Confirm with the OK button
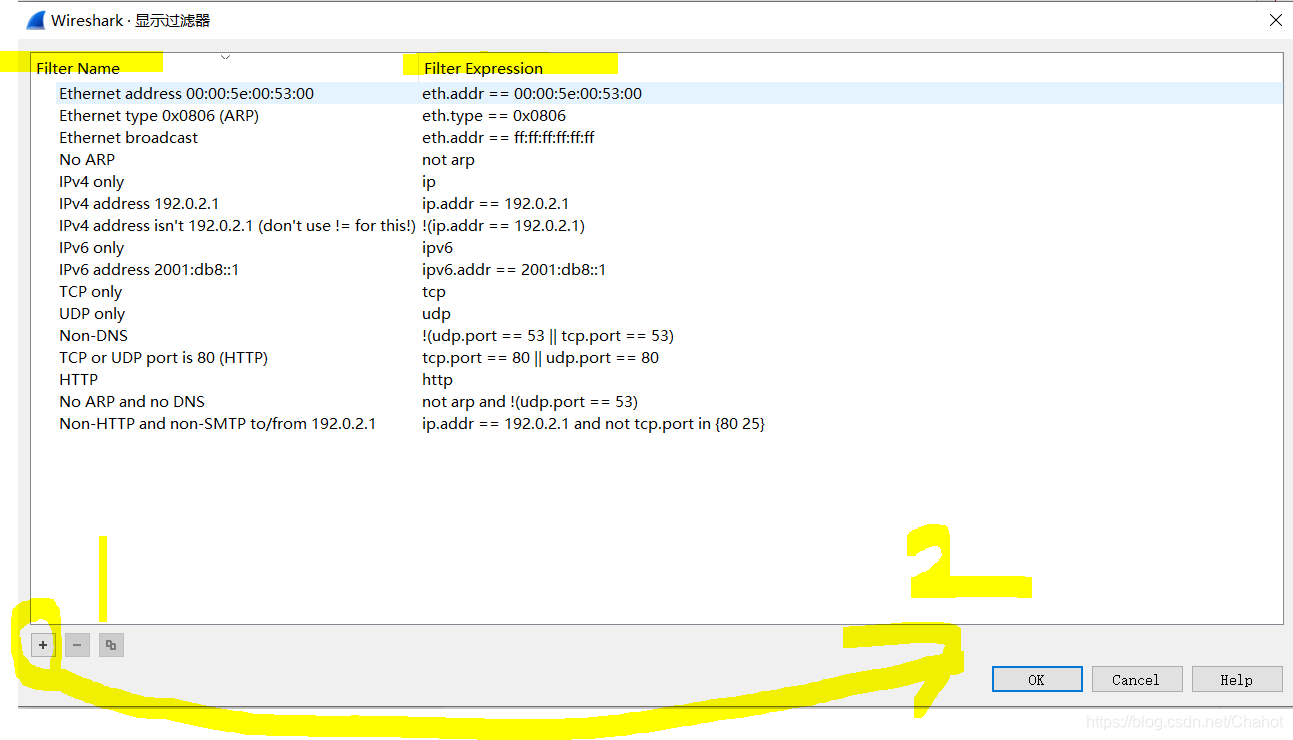The image size is (1293, 740). pyautogui.click(x=1037, y=679)
